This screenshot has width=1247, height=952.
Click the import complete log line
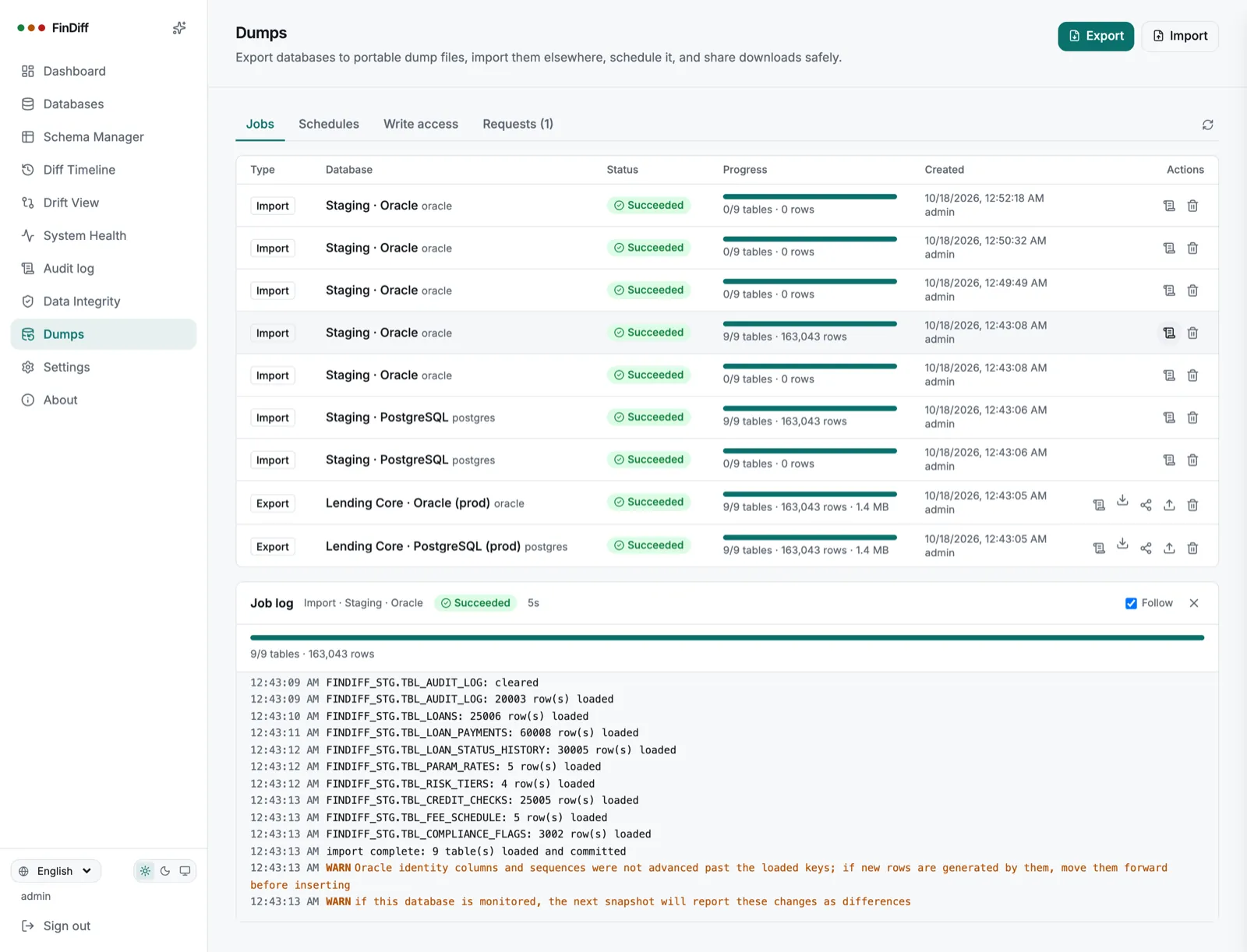click(438, 852)
